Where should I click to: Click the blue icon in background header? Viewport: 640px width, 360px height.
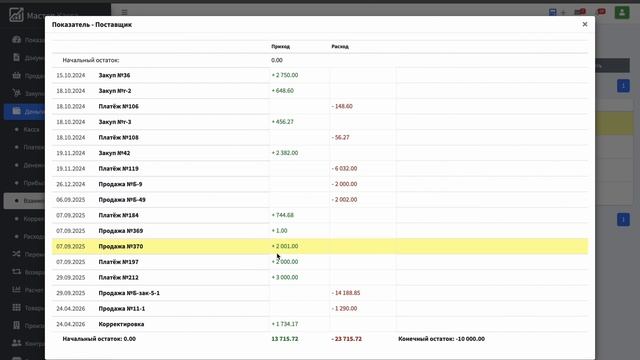(553, 12)
